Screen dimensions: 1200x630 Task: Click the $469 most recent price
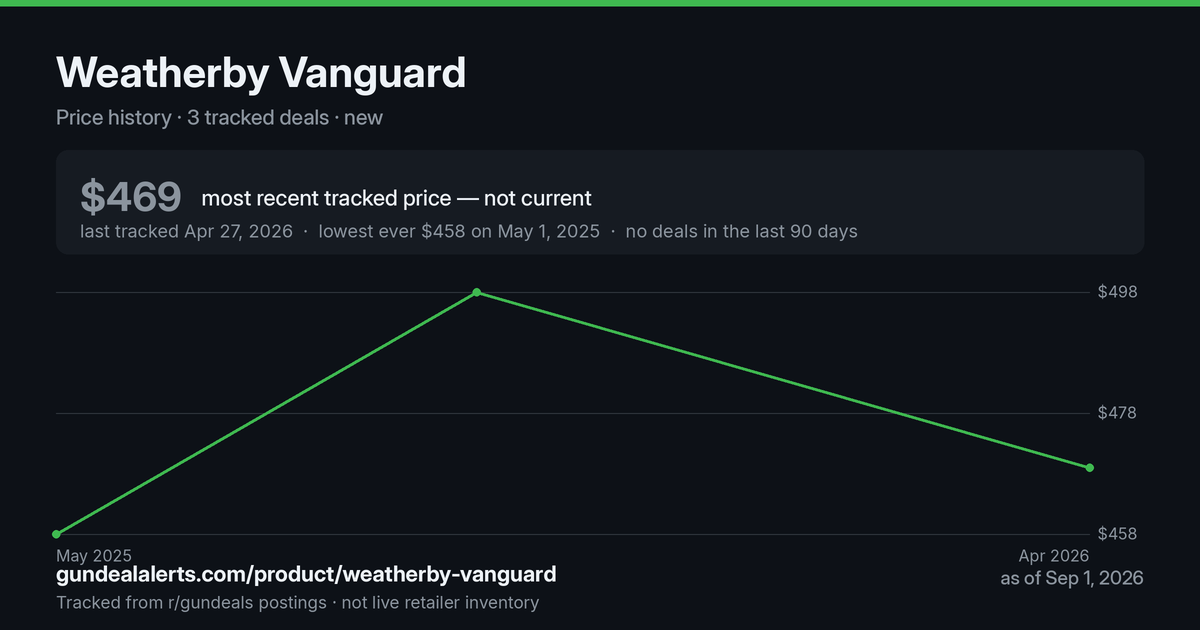pyautogui.click(x=130, y=197)
